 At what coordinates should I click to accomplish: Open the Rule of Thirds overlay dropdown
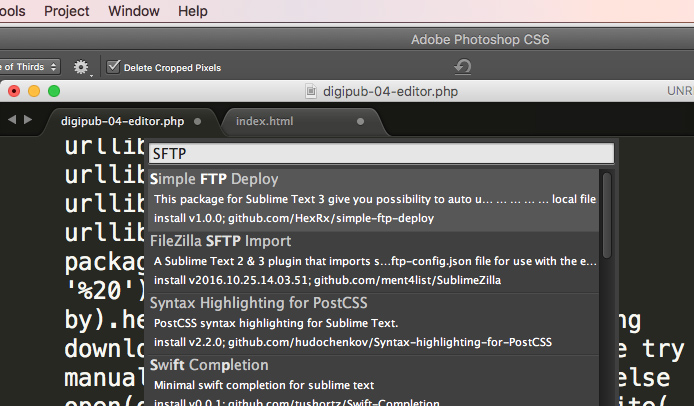tap(30, 67)
